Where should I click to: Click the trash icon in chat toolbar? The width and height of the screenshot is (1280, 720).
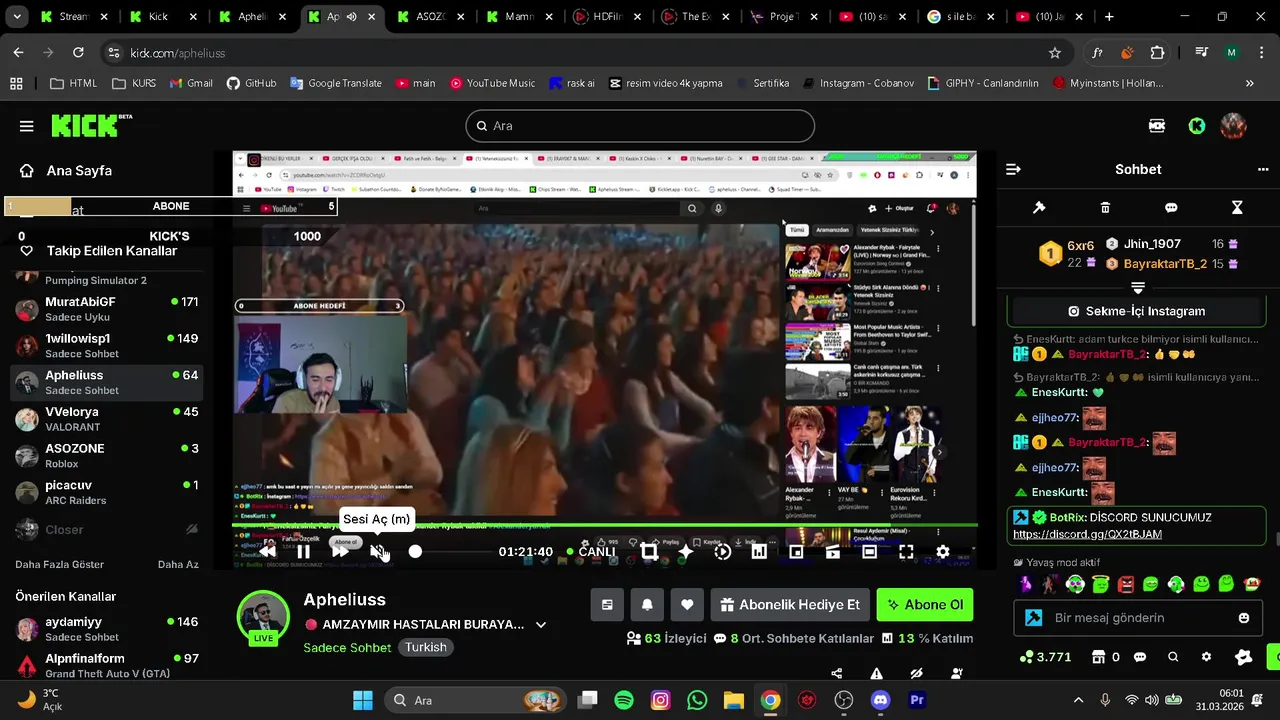pos(1105,208)
